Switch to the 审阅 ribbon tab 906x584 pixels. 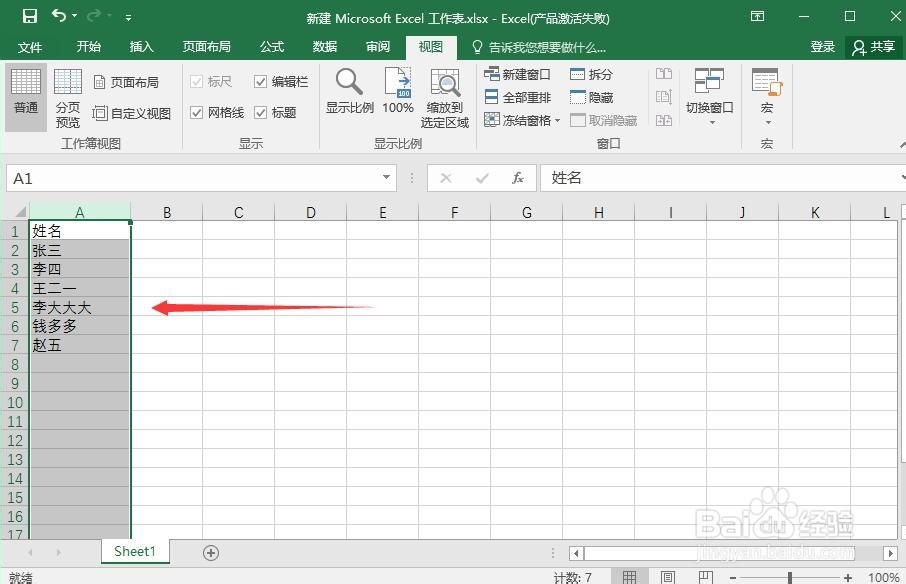click(x=378, y=46)
